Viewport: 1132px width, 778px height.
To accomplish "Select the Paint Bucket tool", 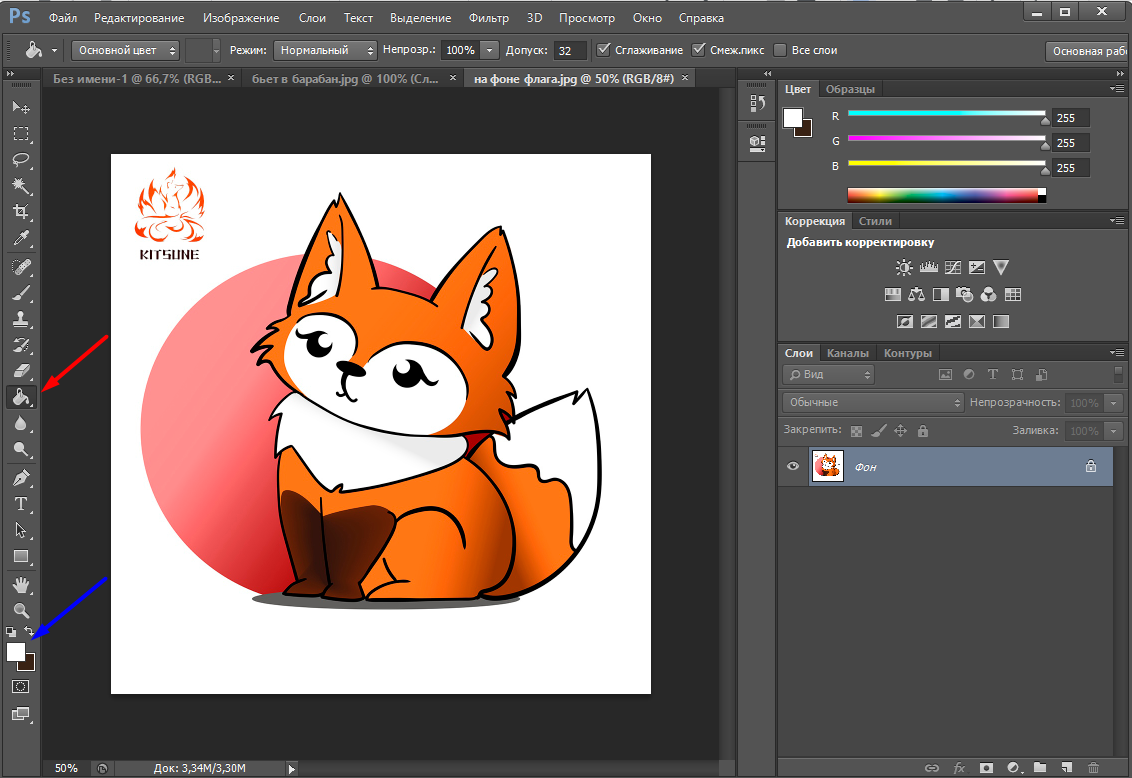I will coord(21,397).
